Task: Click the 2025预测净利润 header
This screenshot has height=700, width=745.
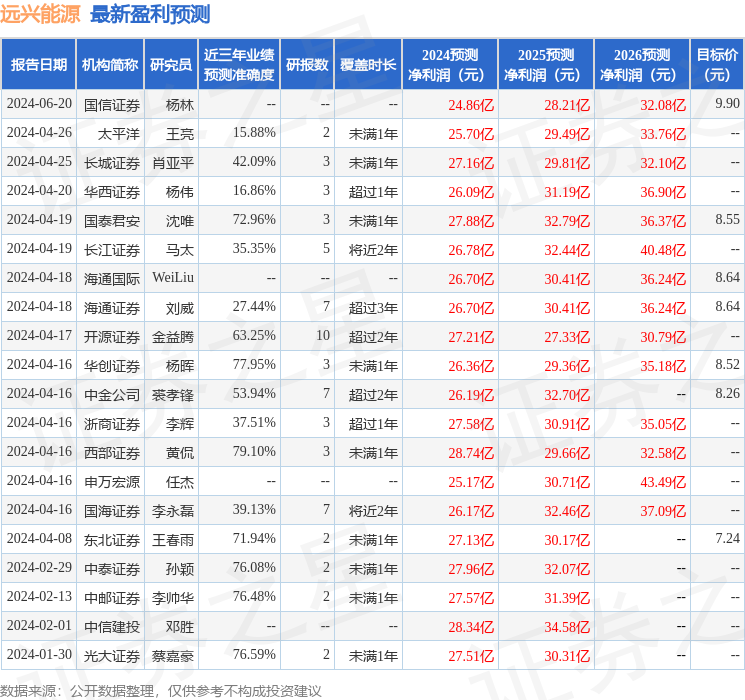Action: [546, 65]
